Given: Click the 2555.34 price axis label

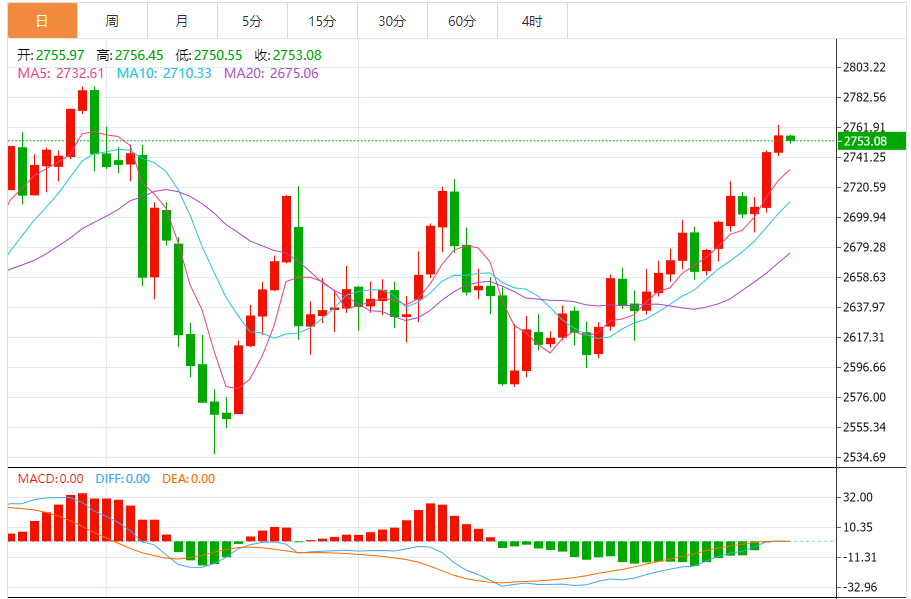Looking at the screenshot, I should (865, 428).
